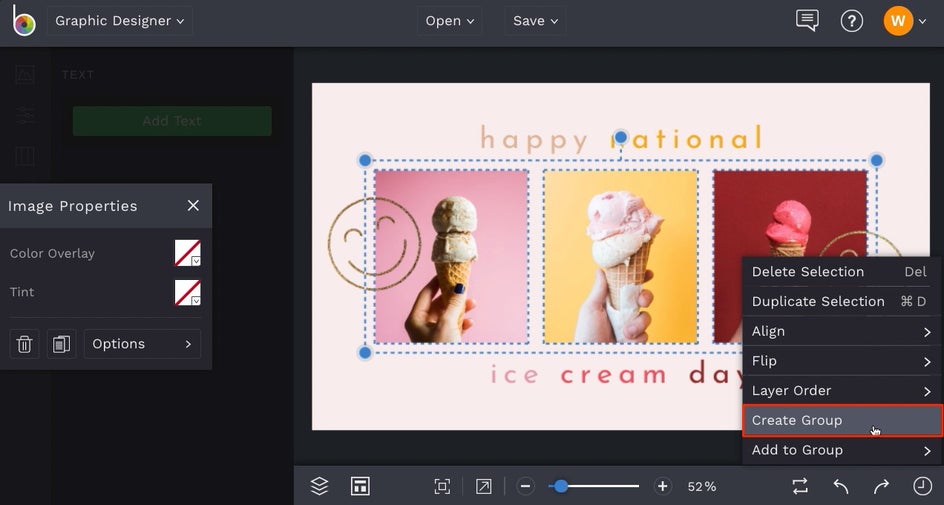
Task: Expand the account menu chevron
Action: pyautogui.click(x=922, y=22)
